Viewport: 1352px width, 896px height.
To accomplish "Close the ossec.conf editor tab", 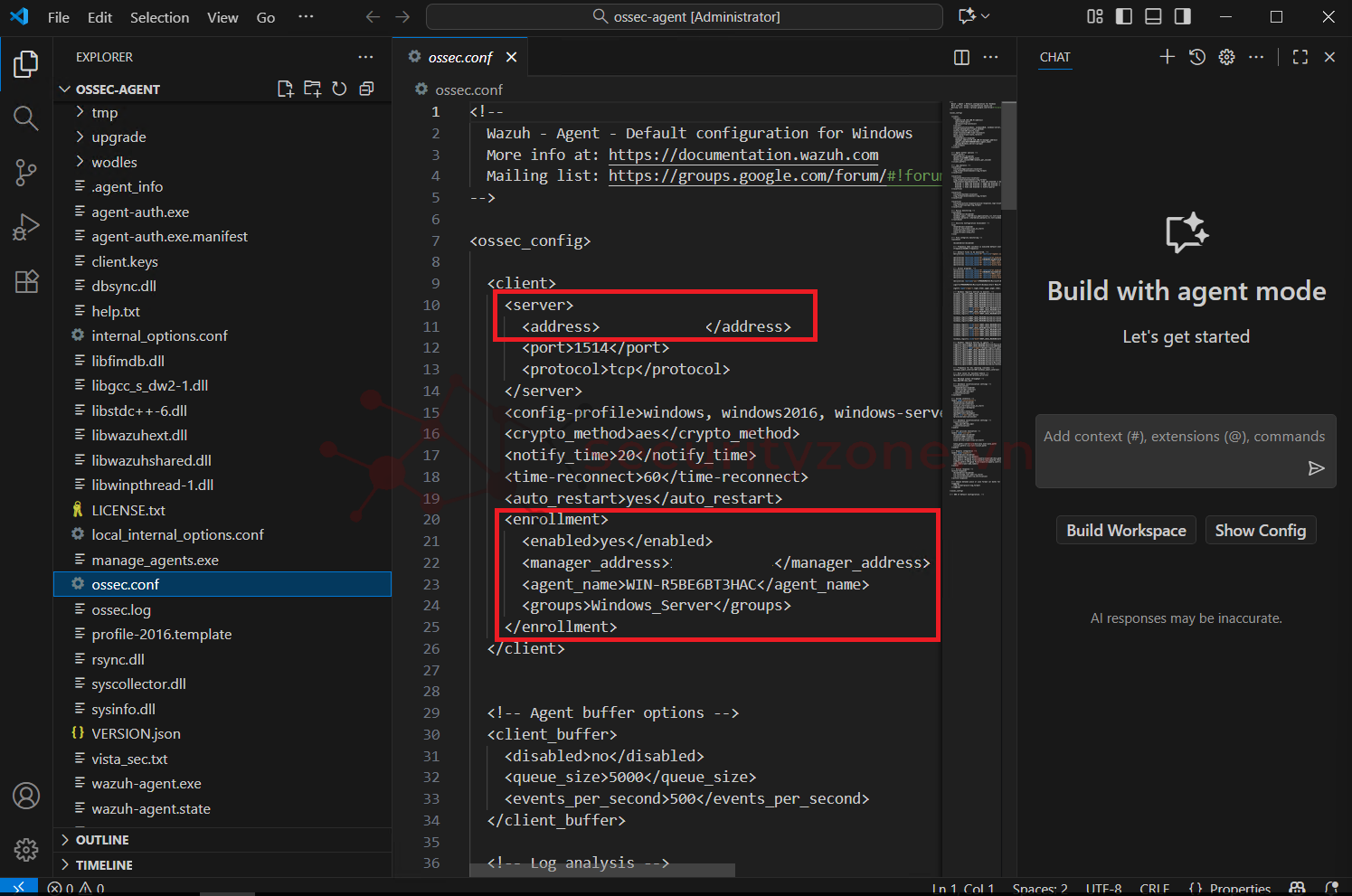I will (x=511, y=57).
